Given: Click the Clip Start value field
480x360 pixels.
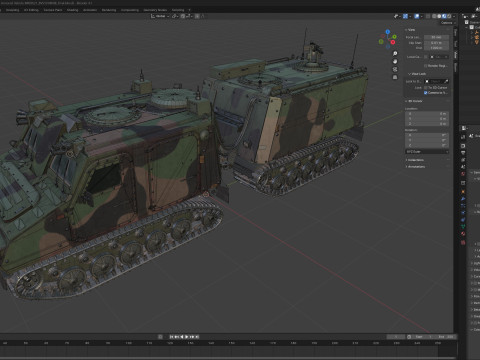Looking at the screenshot, I should pos(436,43).
